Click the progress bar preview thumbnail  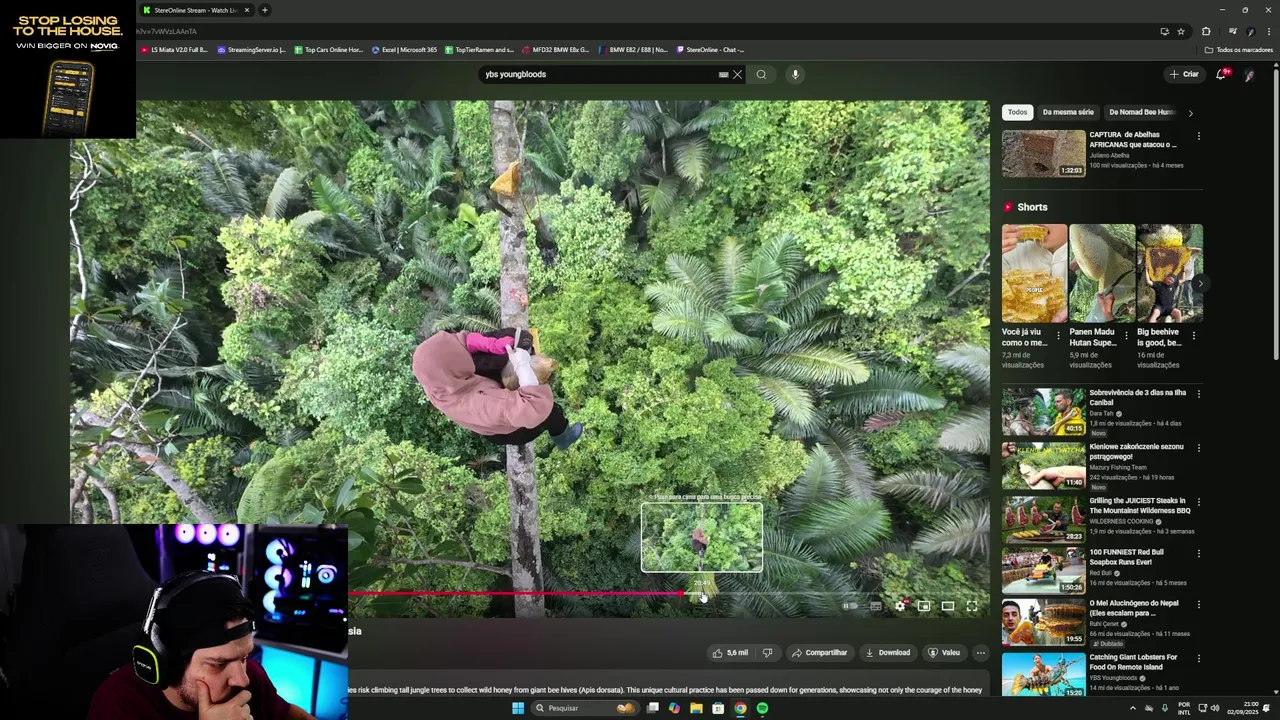point(702,537)
